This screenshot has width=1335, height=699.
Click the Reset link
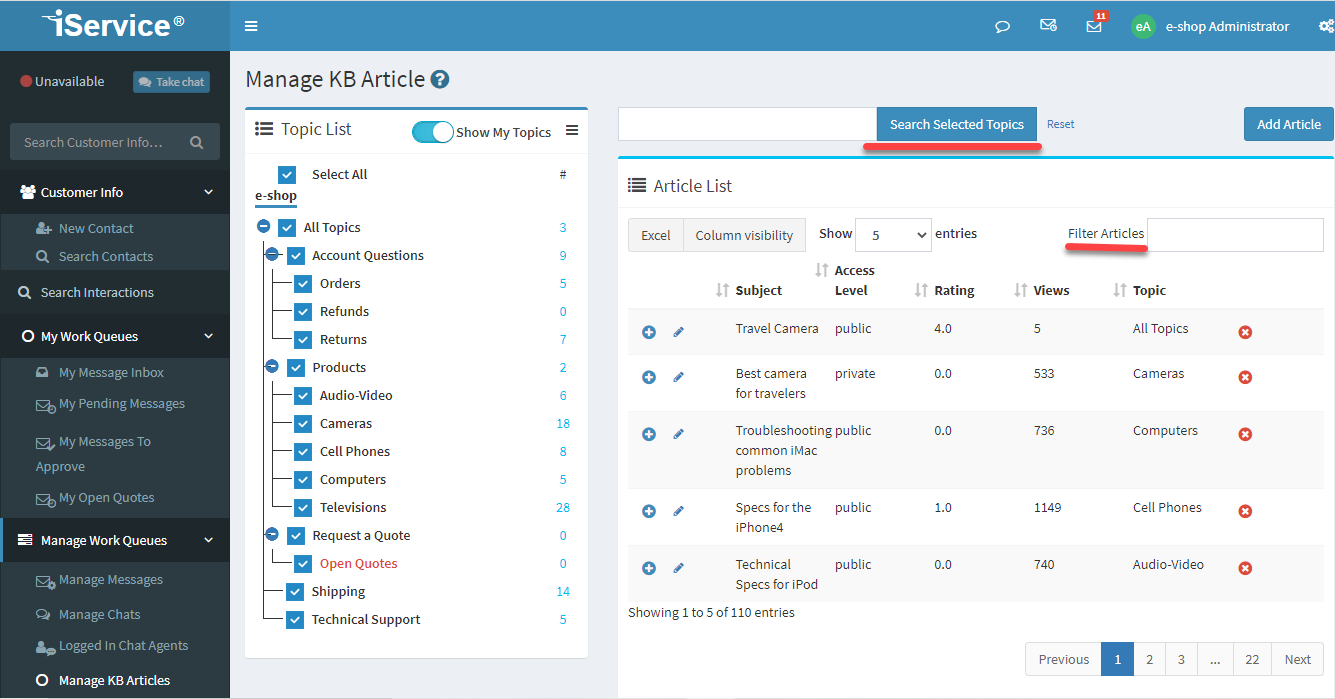click(x=1060, y=124)
